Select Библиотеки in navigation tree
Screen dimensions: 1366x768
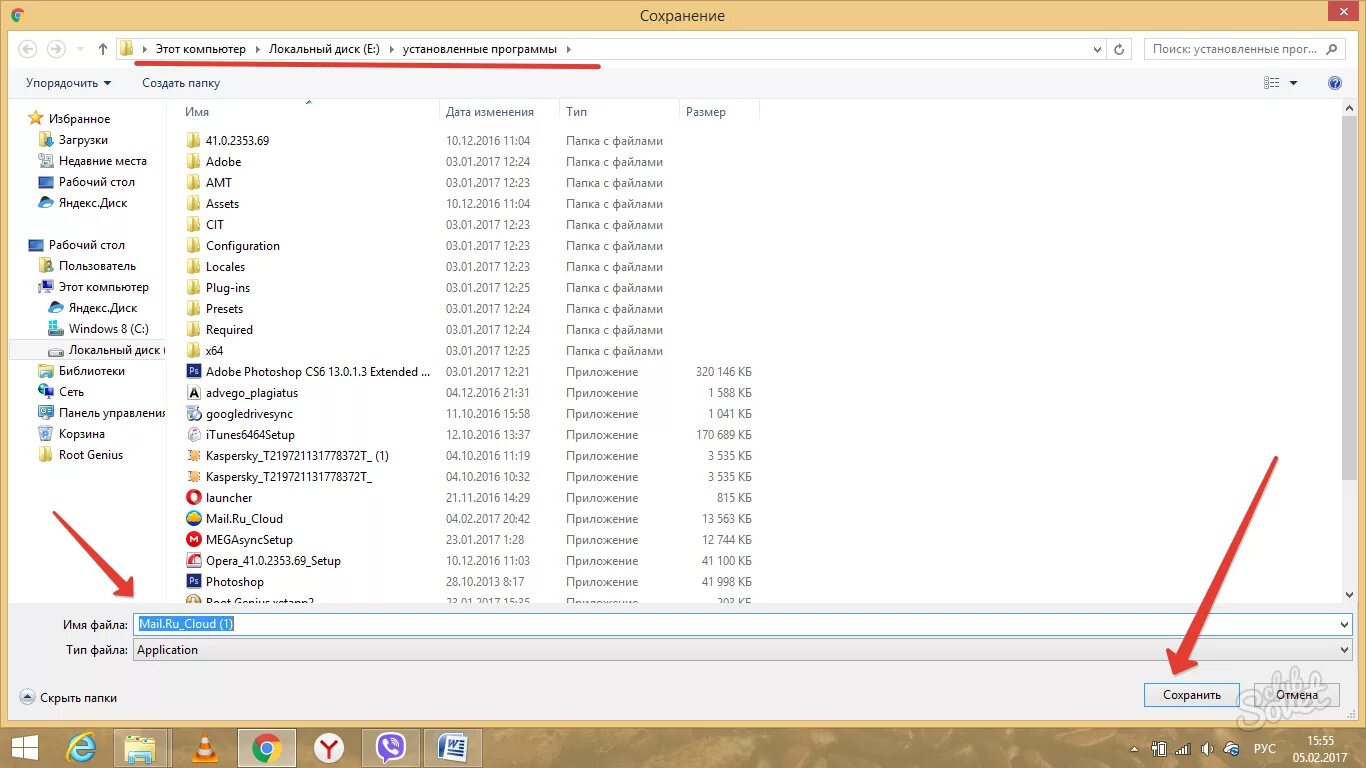(91, 371)
